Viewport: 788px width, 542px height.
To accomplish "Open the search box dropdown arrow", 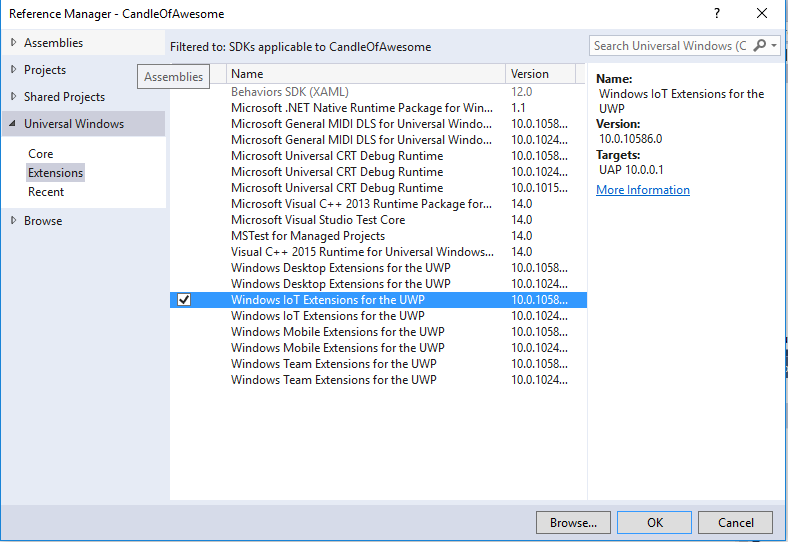I will coord(775,46).
